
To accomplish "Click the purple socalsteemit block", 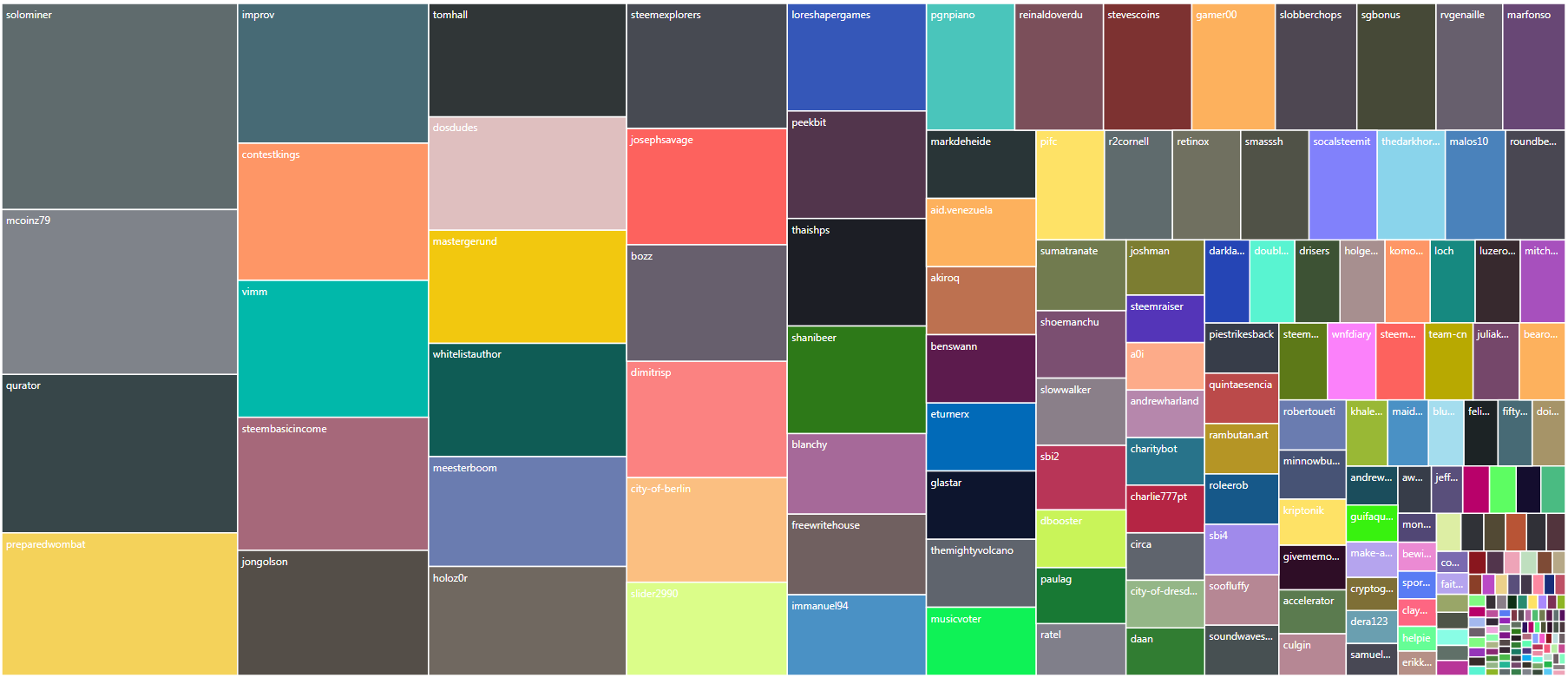I will tap(1342, 185).
